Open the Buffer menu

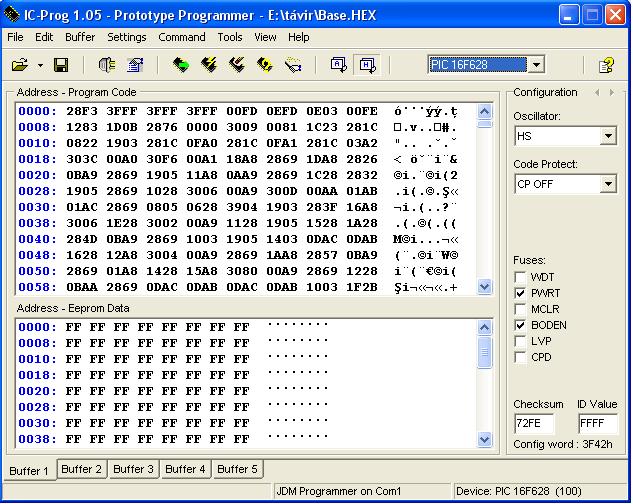click(80, 37)
